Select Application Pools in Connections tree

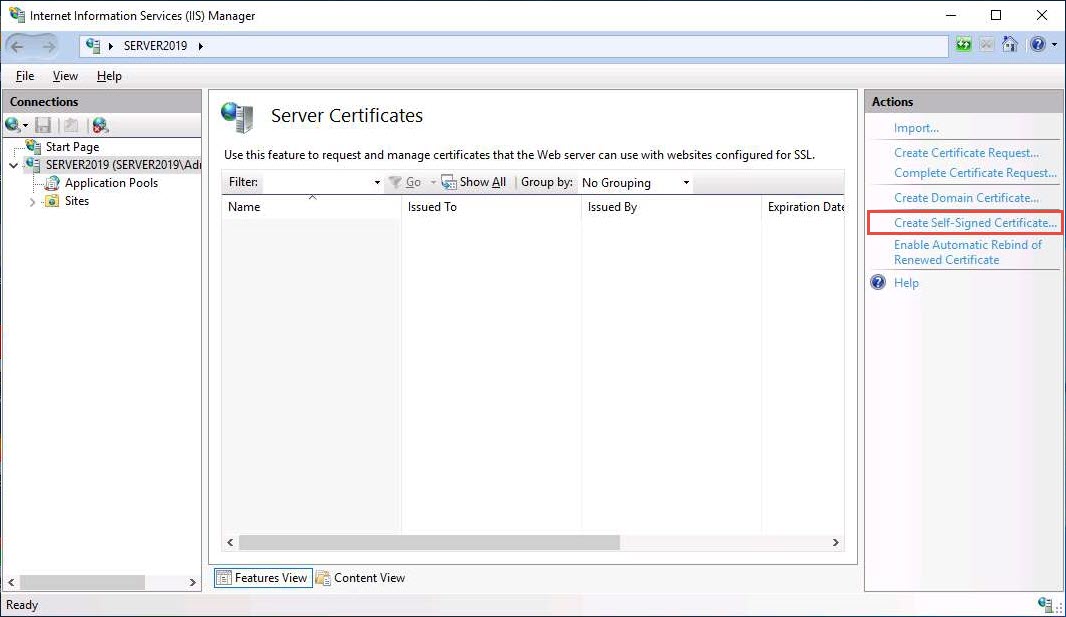coord(111,183)
